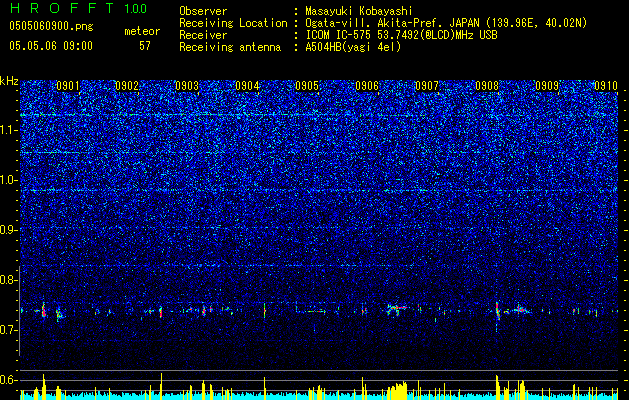Click the strong meteor echo just after 0908
The image size is (629, 400).
point(497,311)
